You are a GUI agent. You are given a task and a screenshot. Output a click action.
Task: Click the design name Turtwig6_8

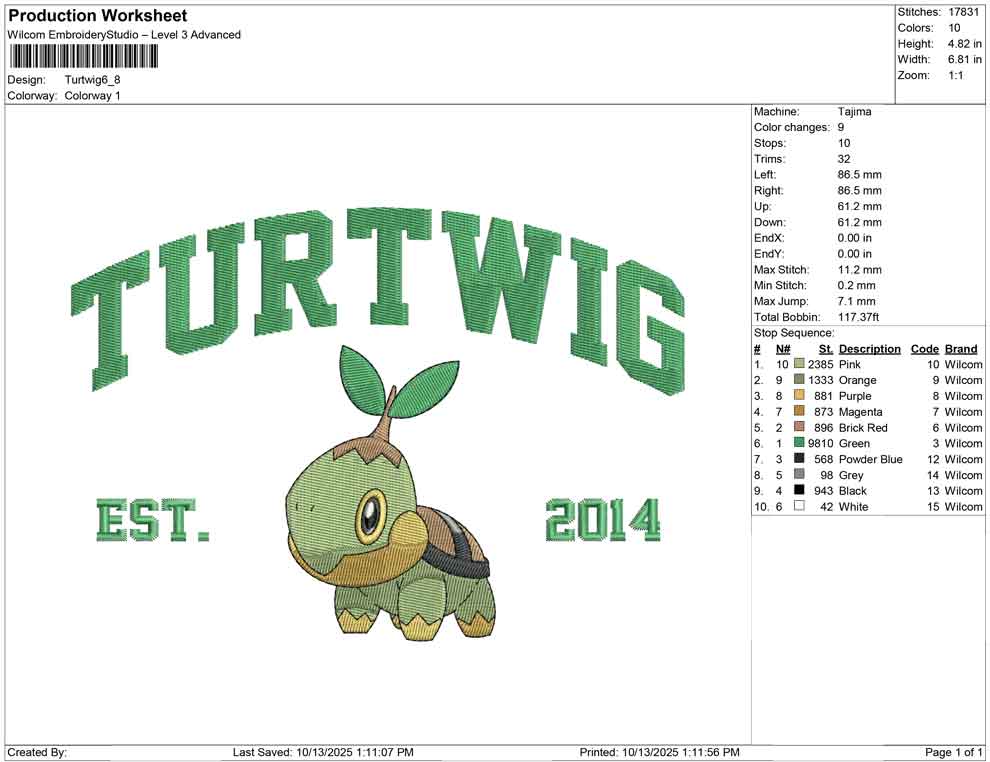click(92, 80)
